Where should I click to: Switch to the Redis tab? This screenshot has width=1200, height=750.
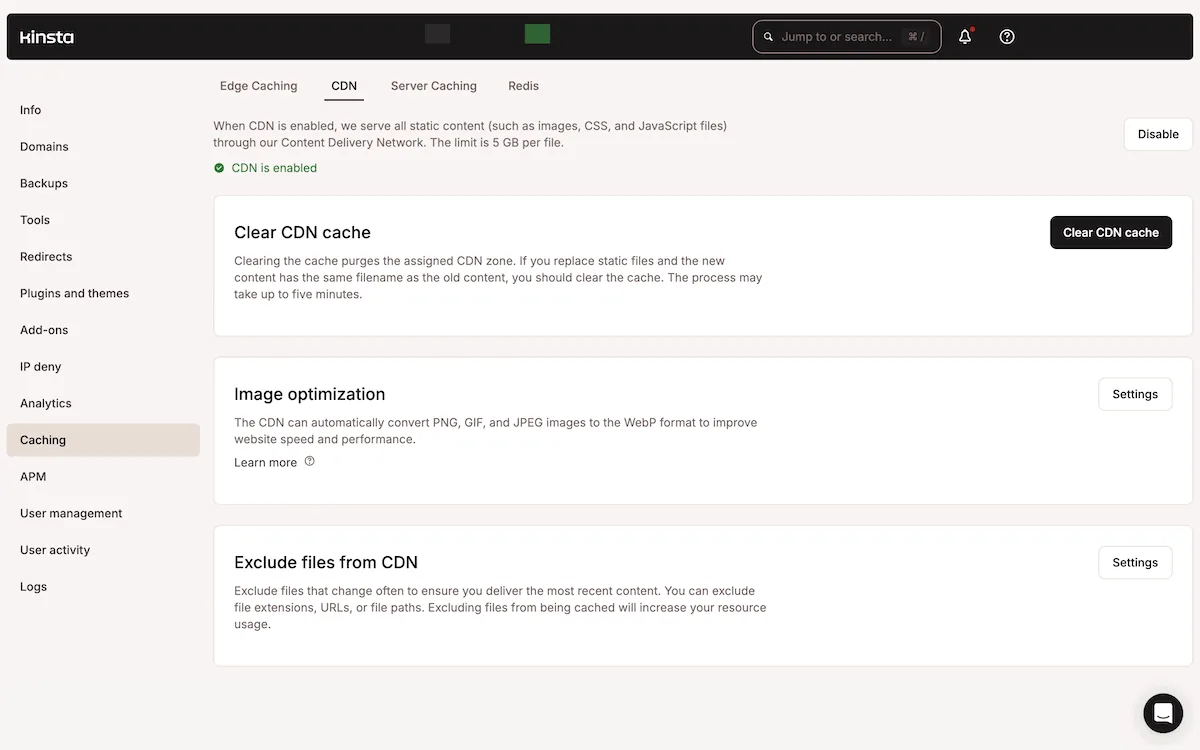coord(523,86)
